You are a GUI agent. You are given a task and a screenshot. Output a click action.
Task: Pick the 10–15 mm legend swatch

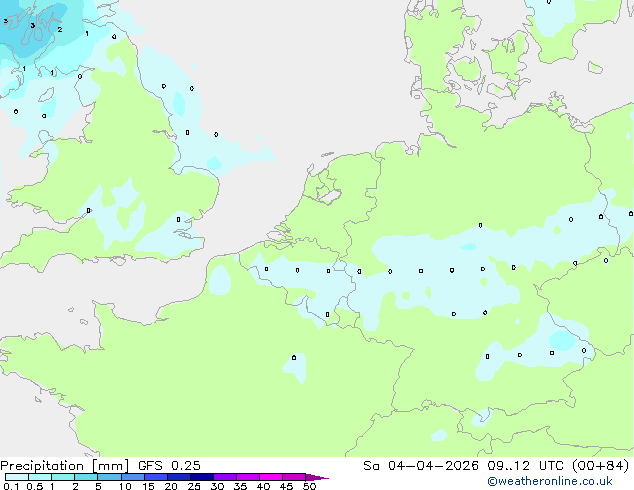[132, 477]
